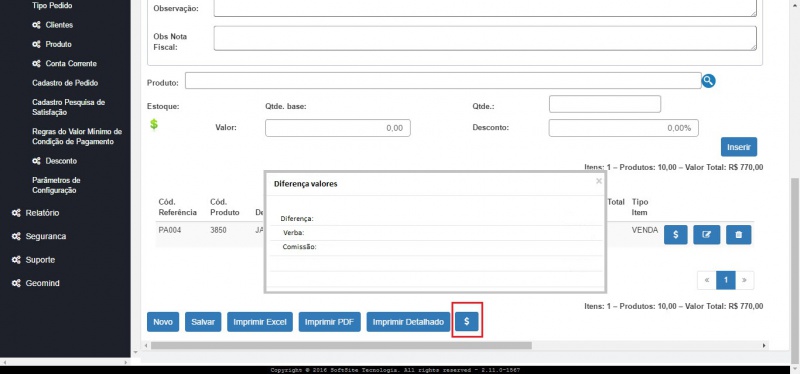This screenshot has width=800, height=374.
Task: Click Imprimir PDF button
Action: pyautogui.click(x=330, y=322)
